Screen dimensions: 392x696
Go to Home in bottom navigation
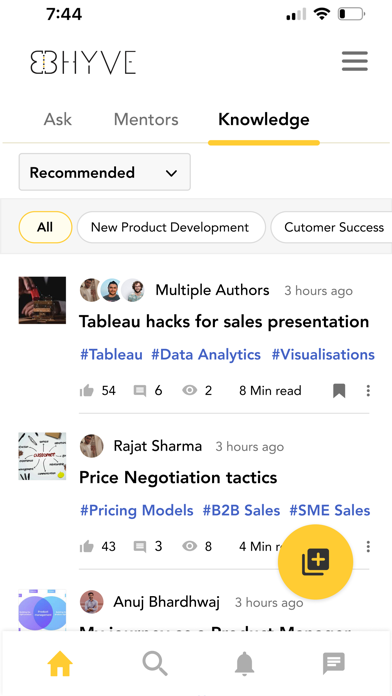pos(60,664)
